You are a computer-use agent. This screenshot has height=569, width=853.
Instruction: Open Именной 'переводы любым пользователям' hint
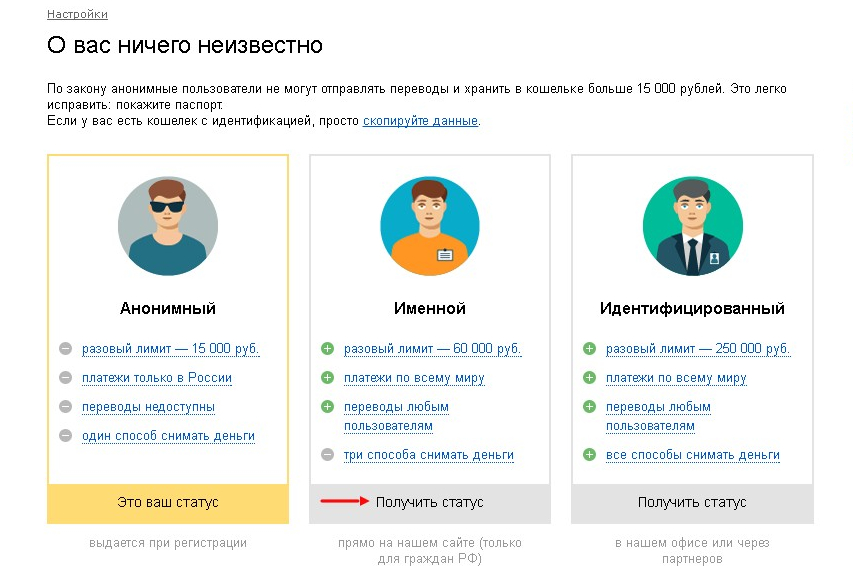(396, 417)
